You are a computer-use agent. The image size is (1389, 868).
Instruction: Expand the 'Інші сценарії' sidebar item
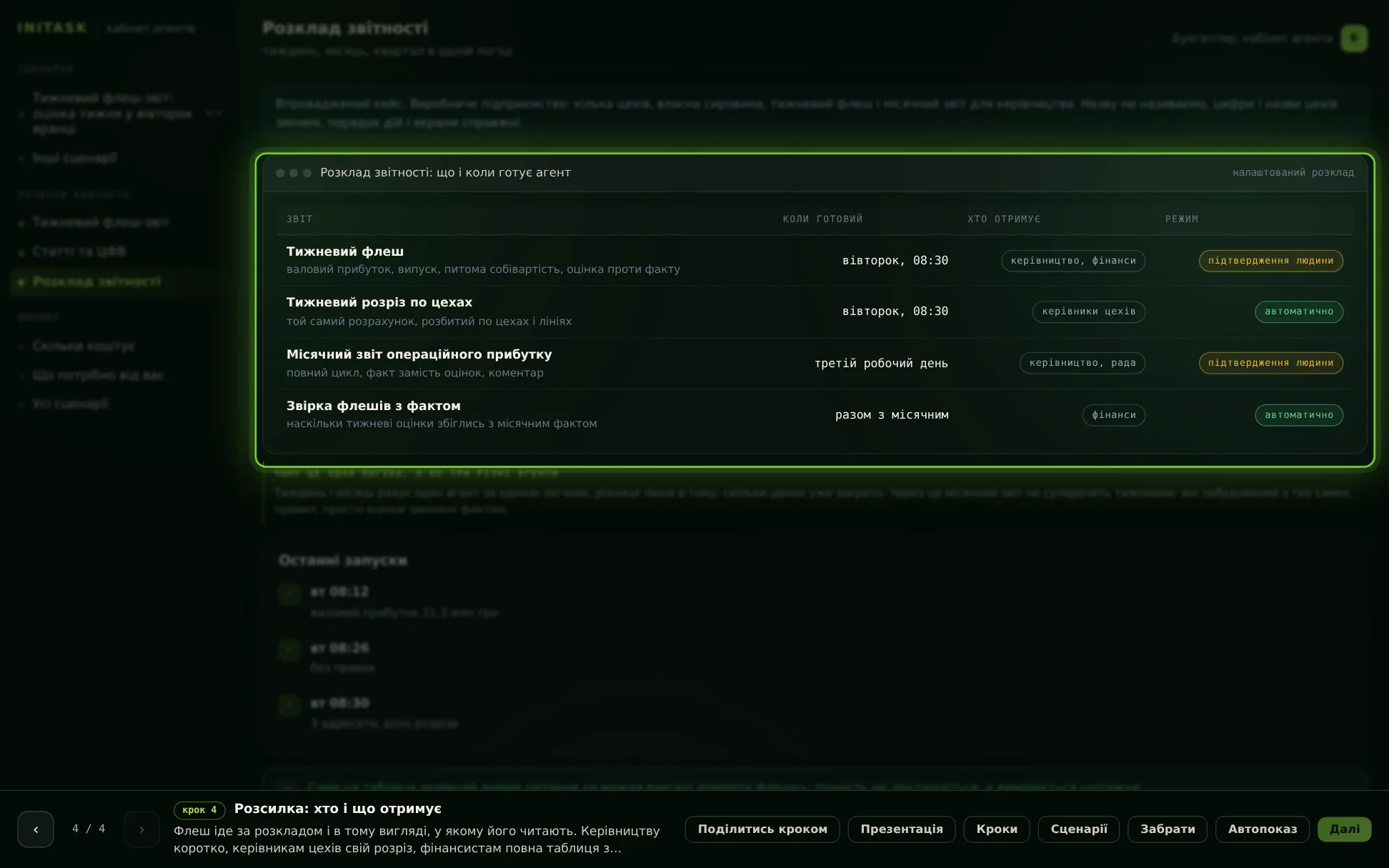point(75,158)
